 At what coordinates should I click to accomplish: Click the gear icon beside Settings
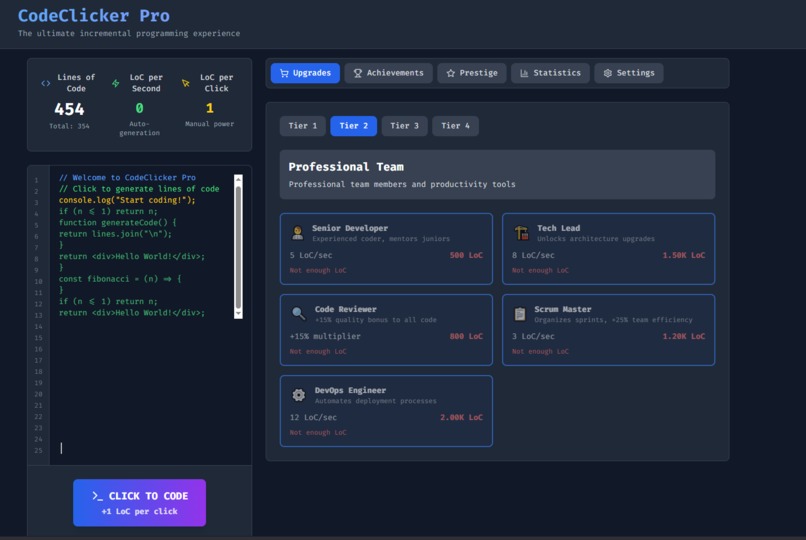[x=608, y=73]
